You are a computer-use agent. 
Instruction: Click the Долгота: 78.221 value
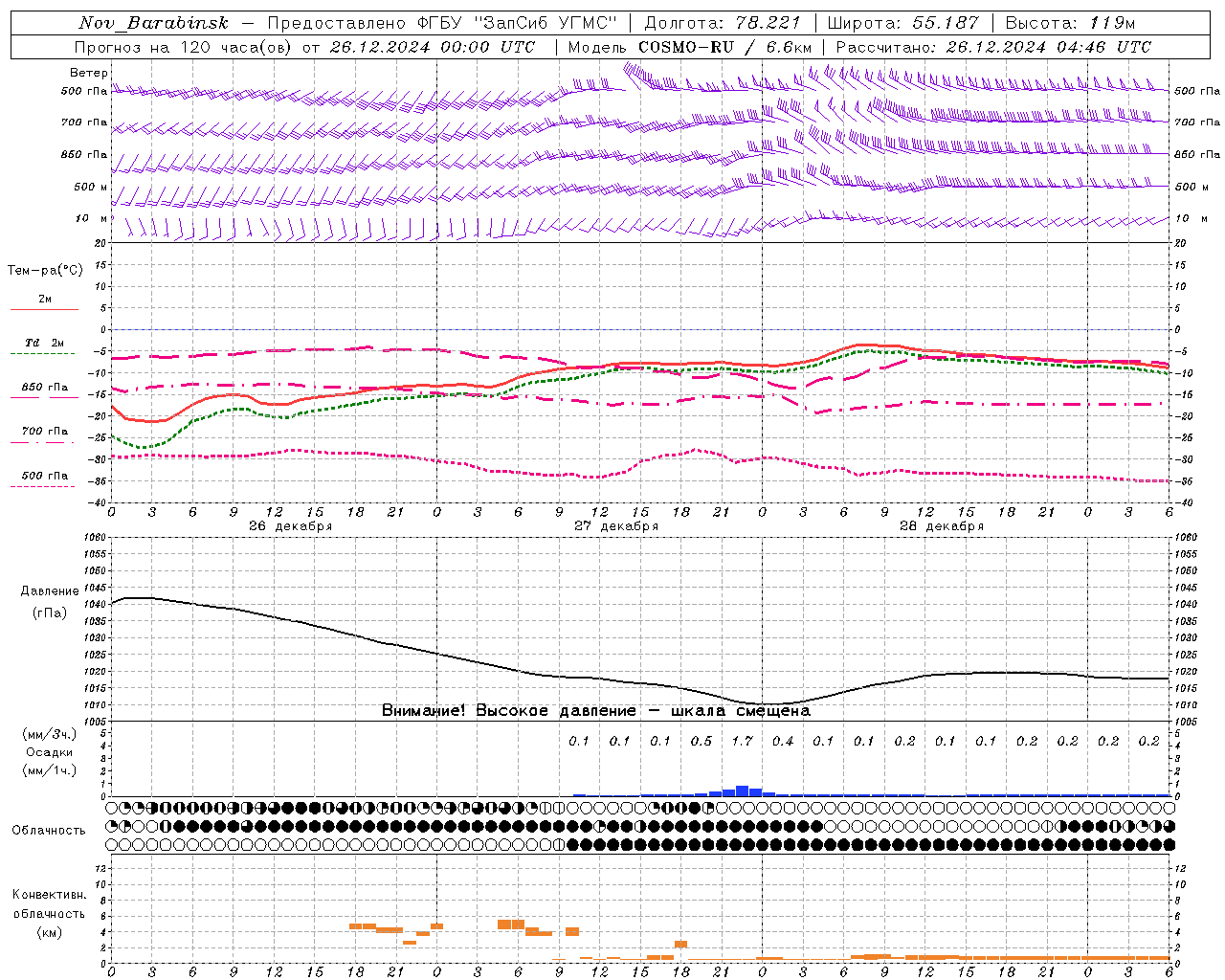724,23
